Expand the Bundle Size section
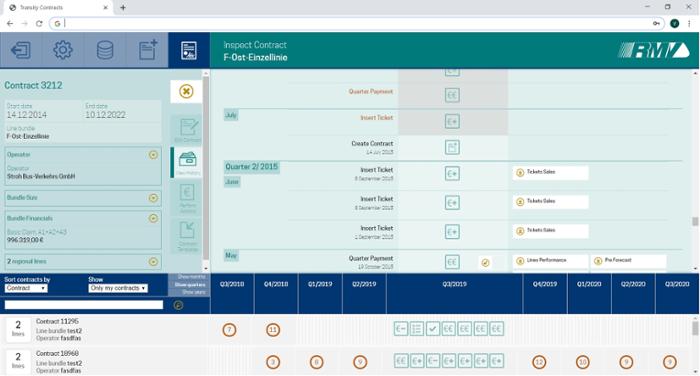This screenshot has height=376, width=700. coord(153,198)
